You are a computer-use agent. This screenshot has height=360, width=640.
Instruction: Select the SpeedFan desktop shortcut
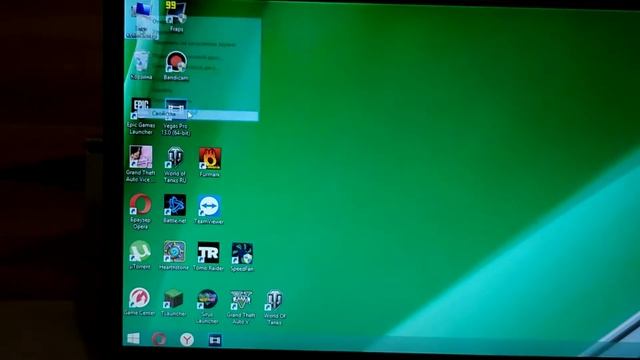(242, 257)
